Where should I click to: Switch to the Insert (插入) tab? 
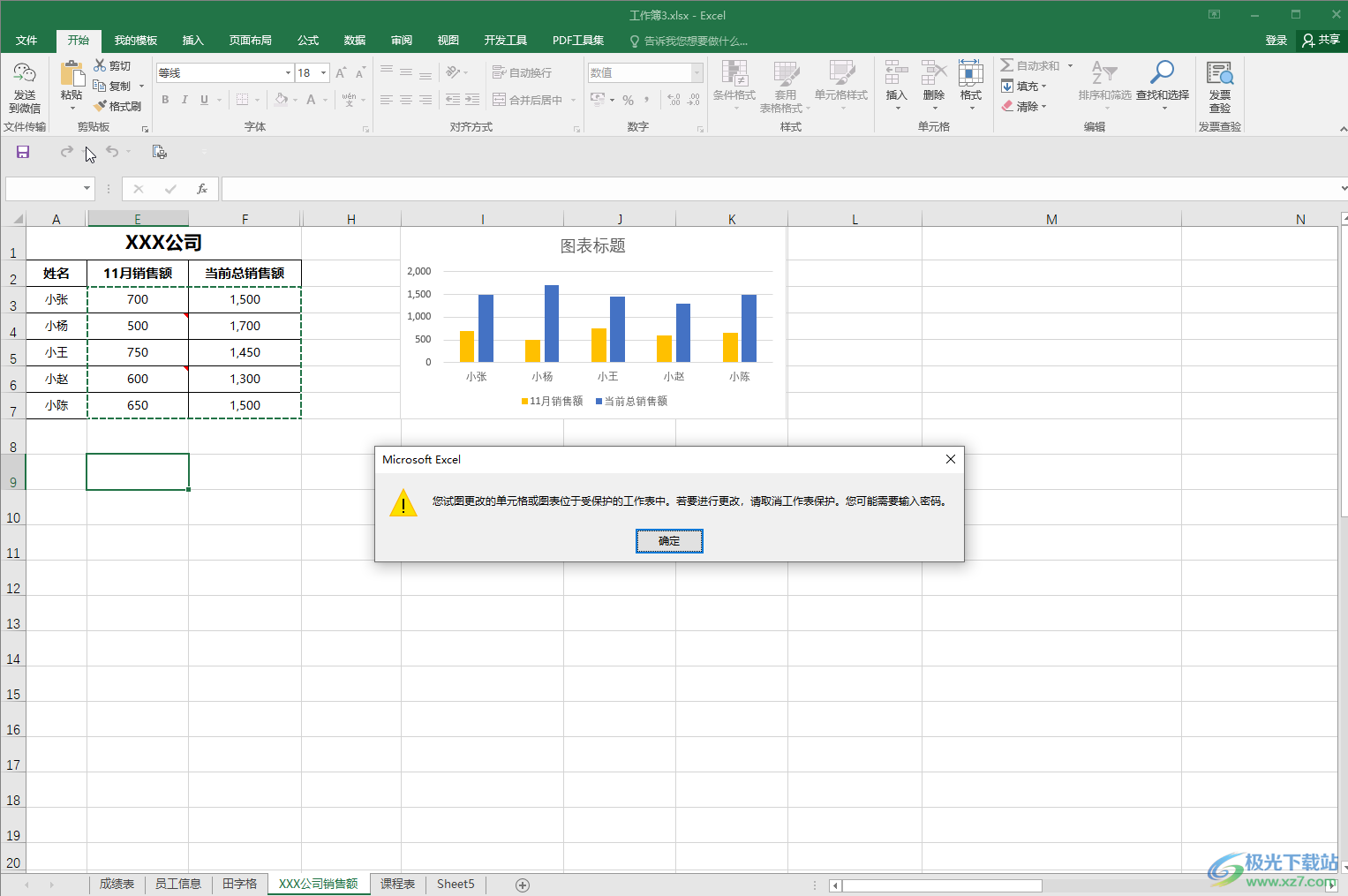(x=192, y=41)
